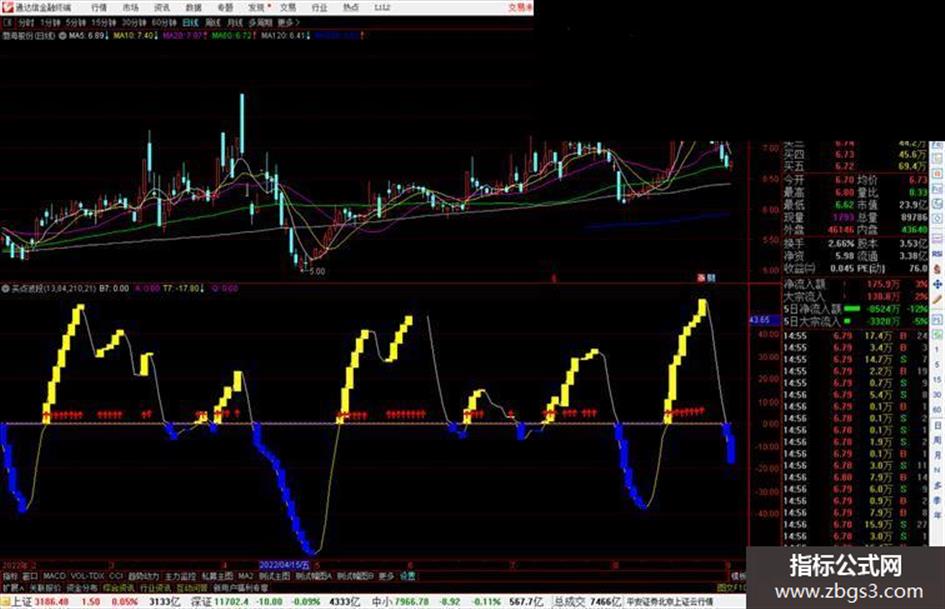The height and width of the screenshot is (609, 945).
Task: Open the 发现 menu
Action: click(x=257, y=7)
